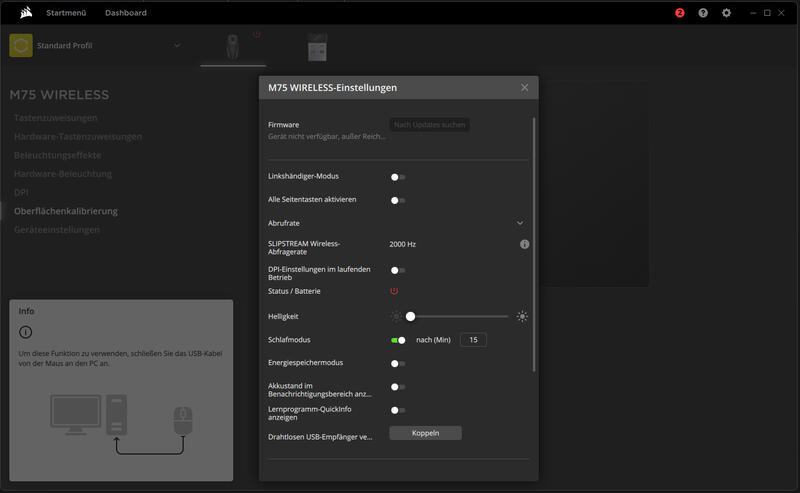
Task: Adjust the Helligkeit slider handle
Action: [x=410, y=316]
